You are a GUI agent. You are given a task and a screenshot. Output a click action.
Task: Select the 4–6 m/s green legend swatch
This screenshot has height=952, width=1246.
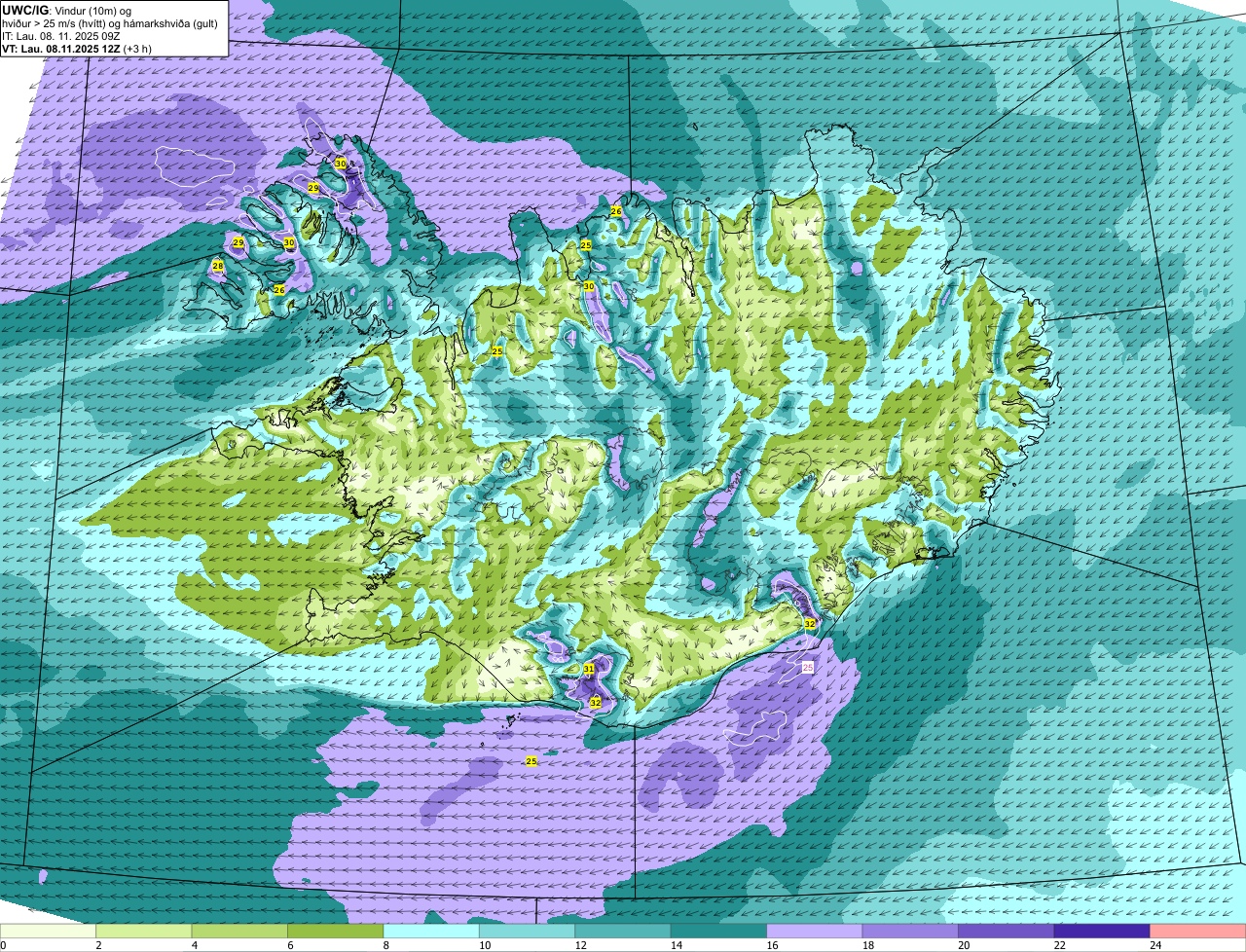[240, 932]
